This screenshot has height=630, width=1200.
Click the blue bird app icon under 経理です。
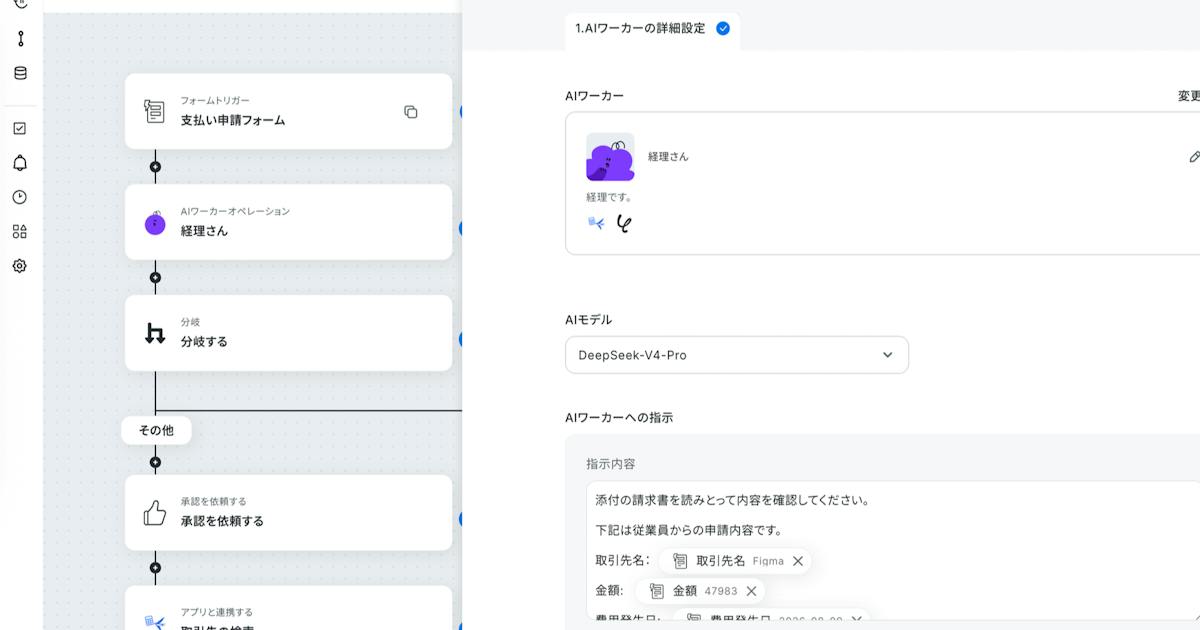[x=597, y=223]
